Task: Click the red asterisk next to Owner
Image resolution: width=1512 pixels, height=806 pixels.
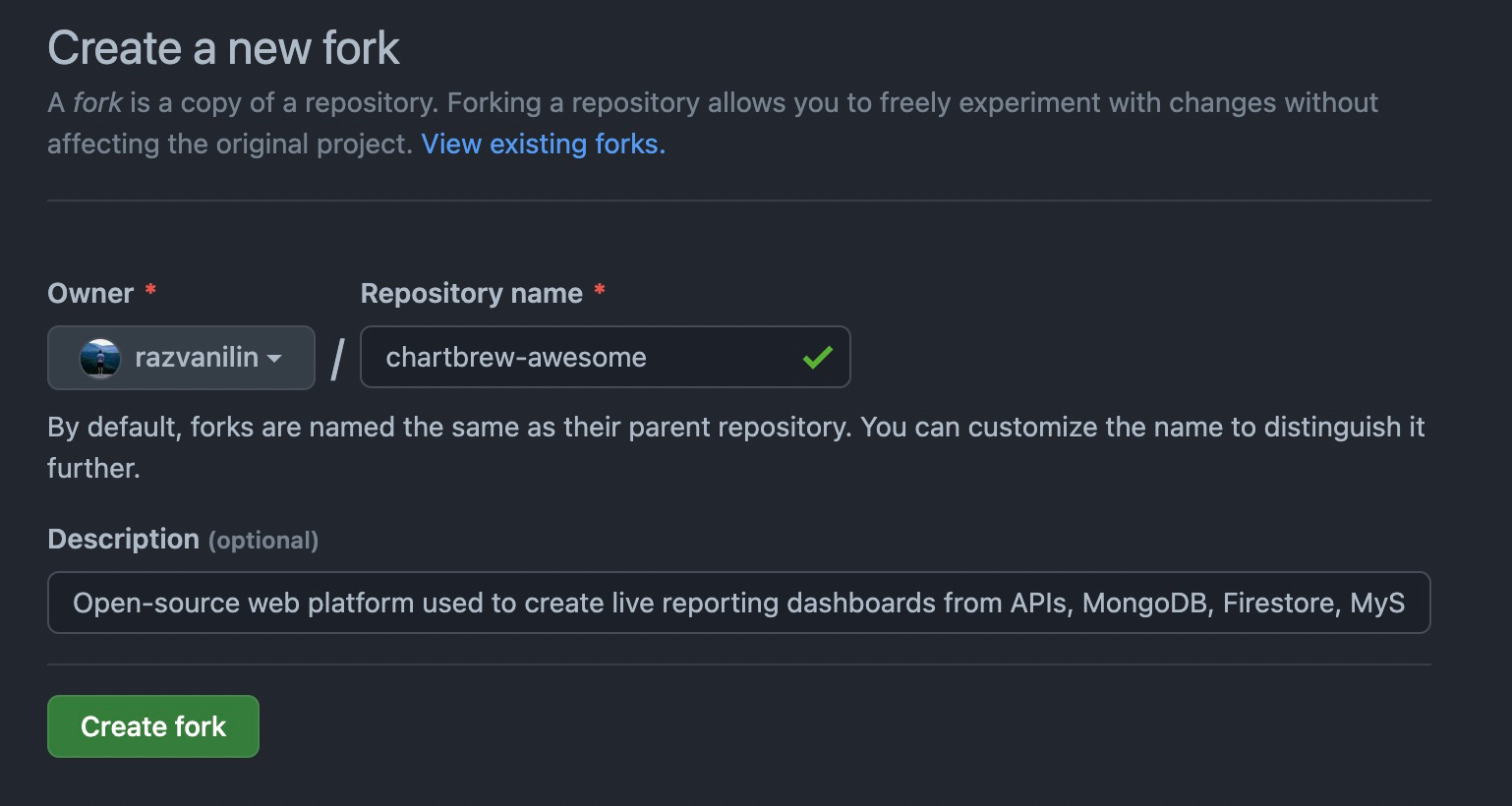Action: click(x=150, y=291)
